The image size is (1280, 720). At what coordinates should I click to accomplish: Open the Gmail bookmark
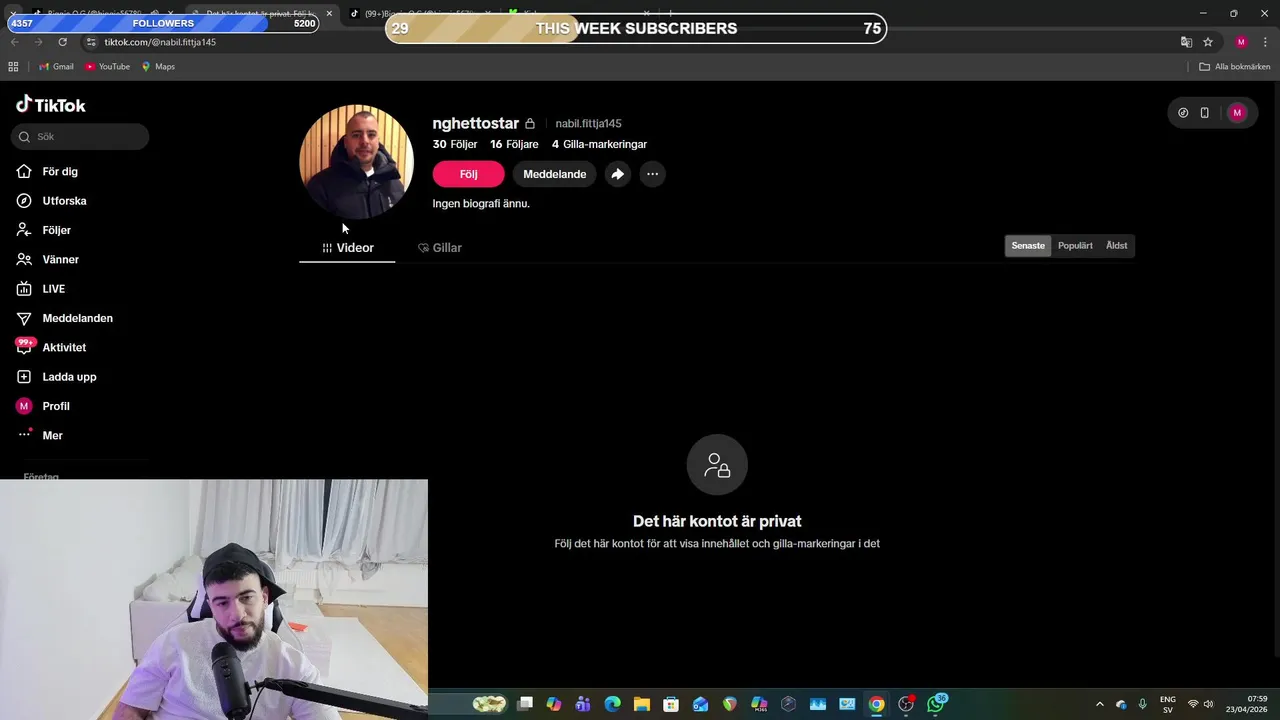(56, 67)
